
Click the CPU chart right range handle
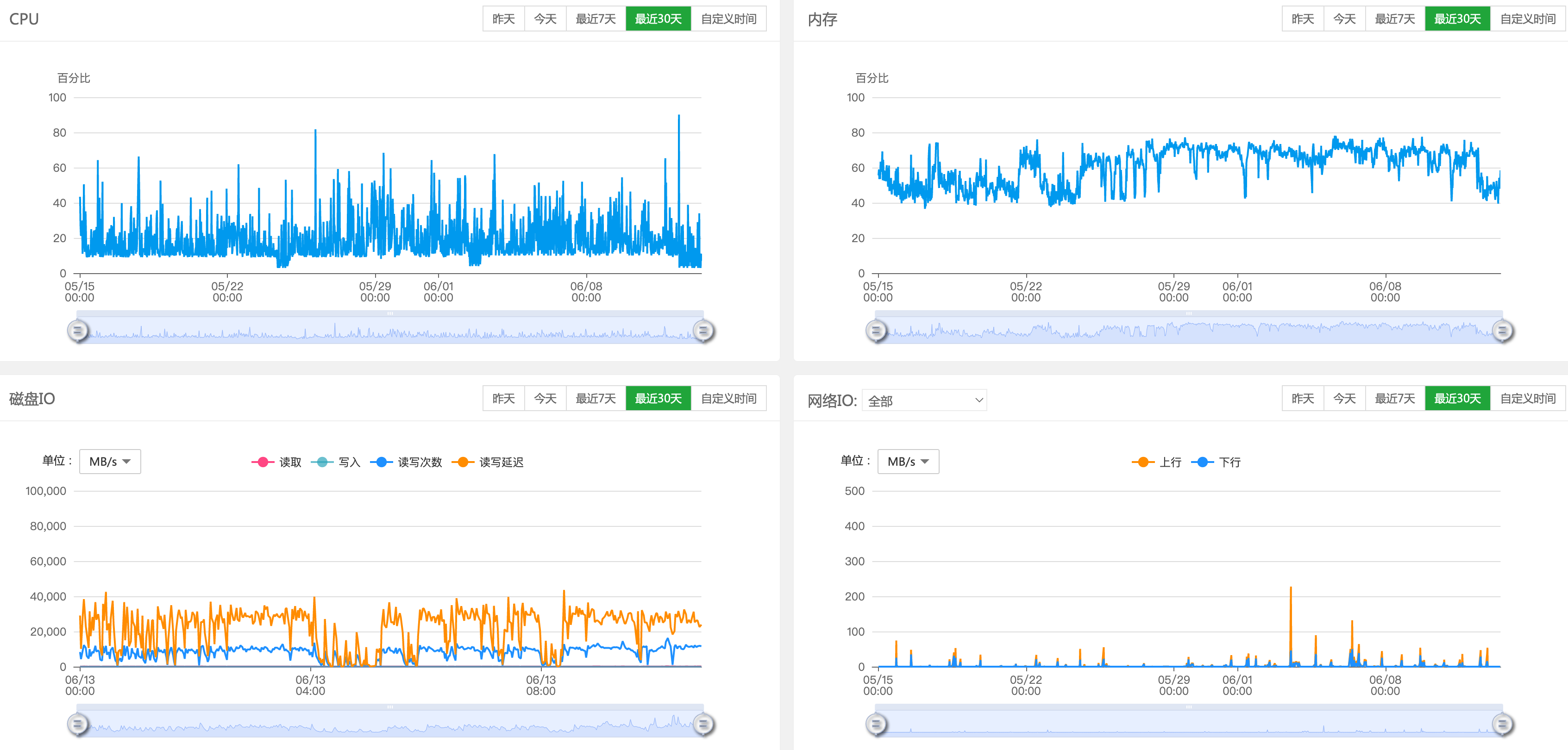(703, 331)
